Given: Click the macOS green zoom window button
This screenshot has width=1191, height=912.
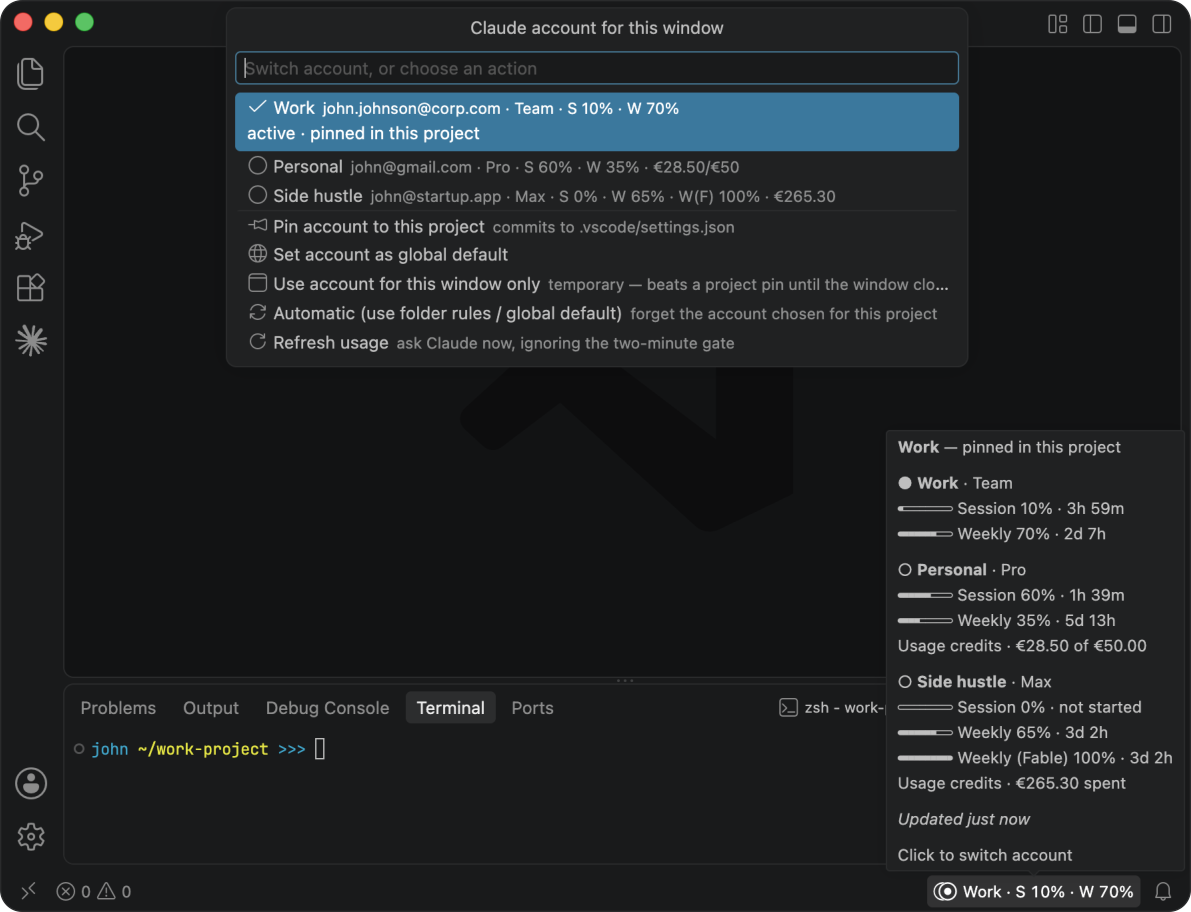Looking at the screenshot, I should (x=84, y=22).
